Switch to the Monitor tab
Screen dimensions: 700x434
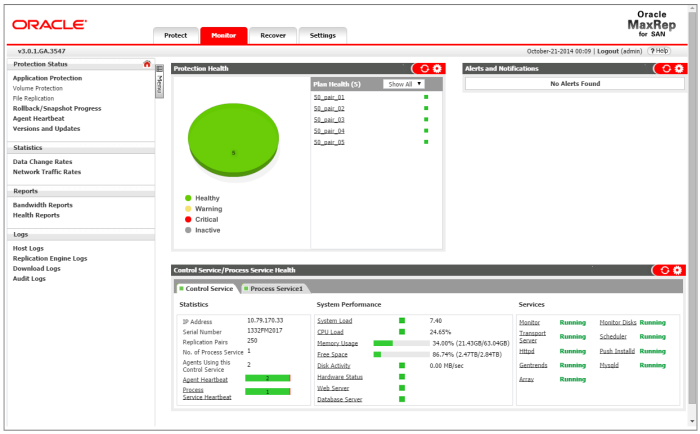pyautogui.click(x=224, y=35)
